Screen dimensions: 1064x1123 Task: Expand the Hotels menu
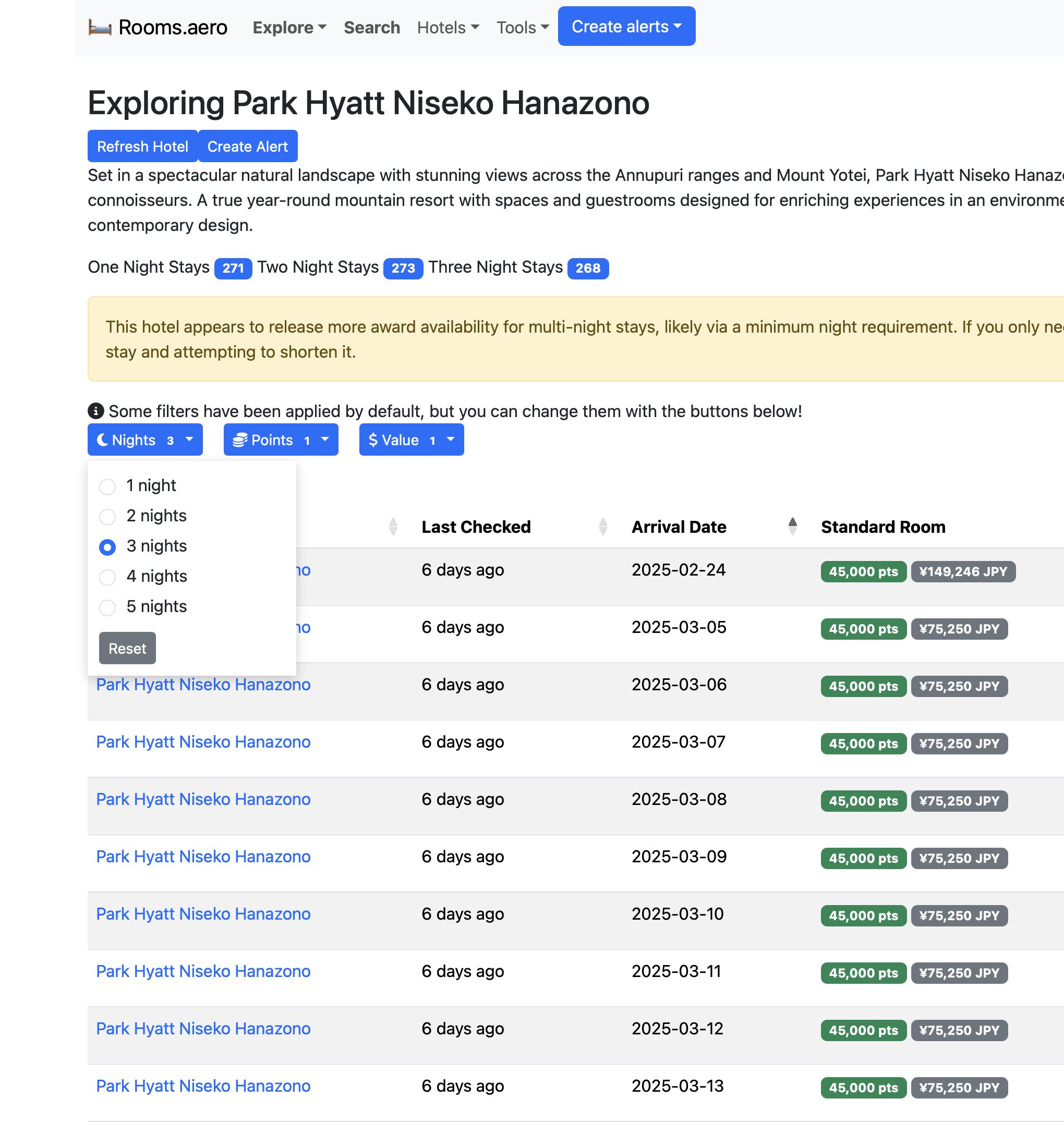[x=448, y=27]
